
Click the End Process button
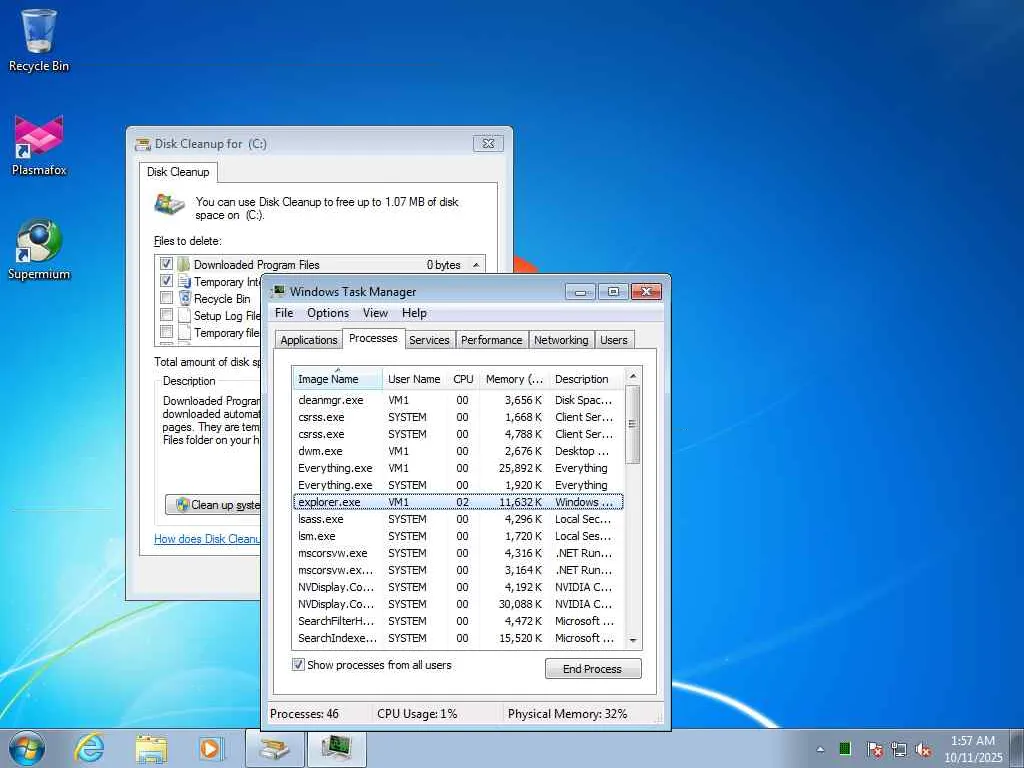593,669
